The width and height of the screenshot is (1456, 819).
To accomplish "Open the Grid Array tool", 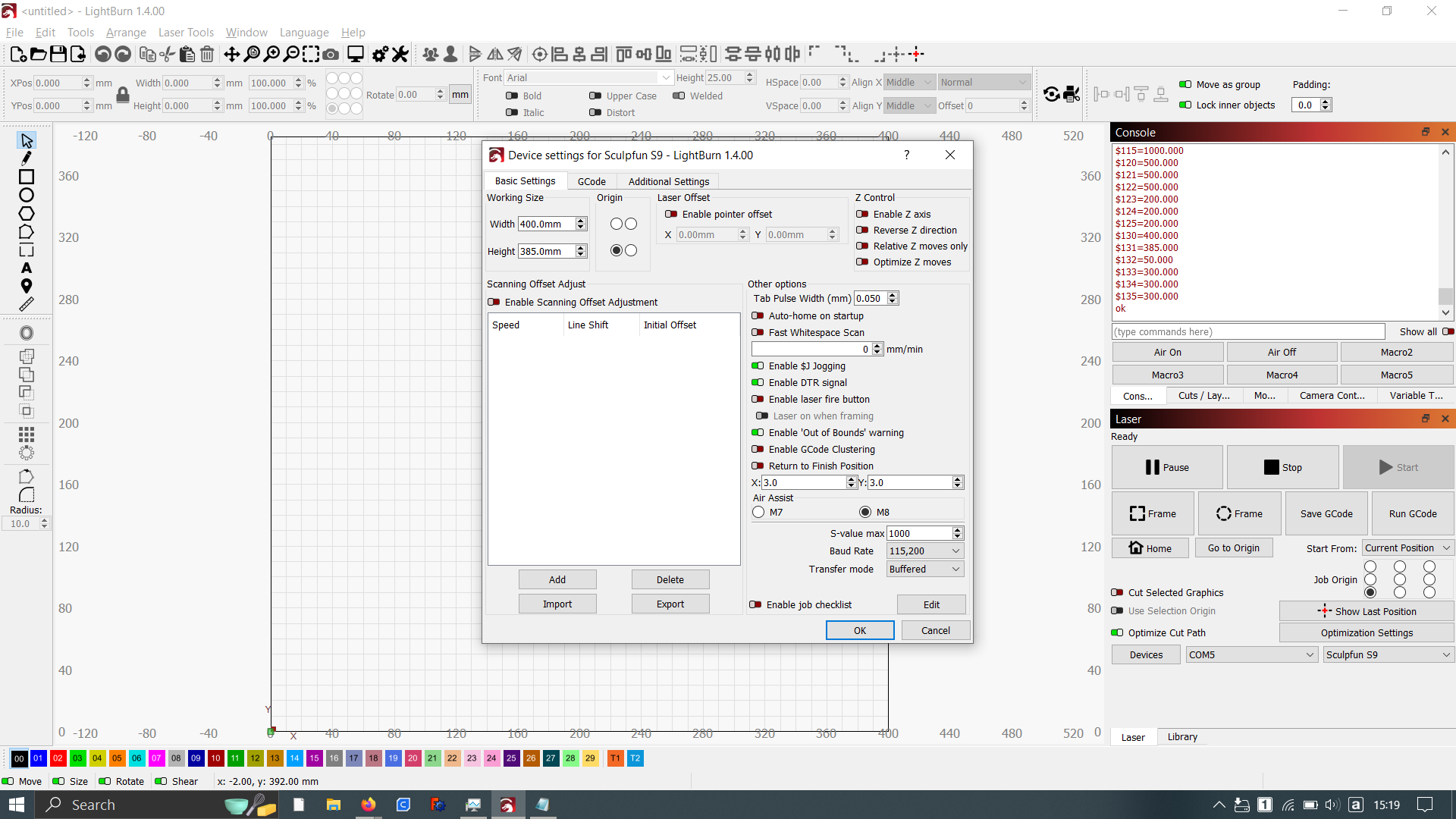I will coord(27,435).
